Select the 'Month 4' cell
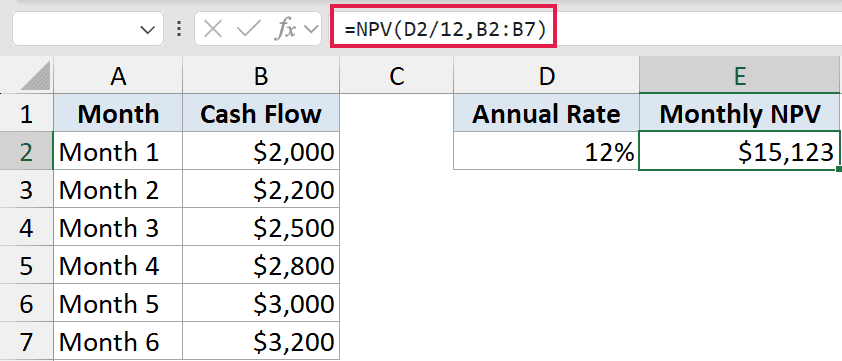 click(x=118, y=266)
